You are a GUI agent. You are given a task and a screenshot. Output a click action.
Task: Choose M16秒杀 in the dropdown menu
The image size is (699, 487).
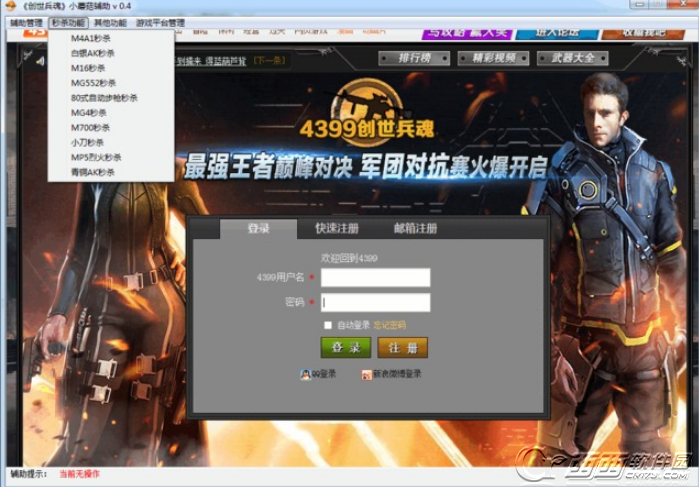point(88,68)
